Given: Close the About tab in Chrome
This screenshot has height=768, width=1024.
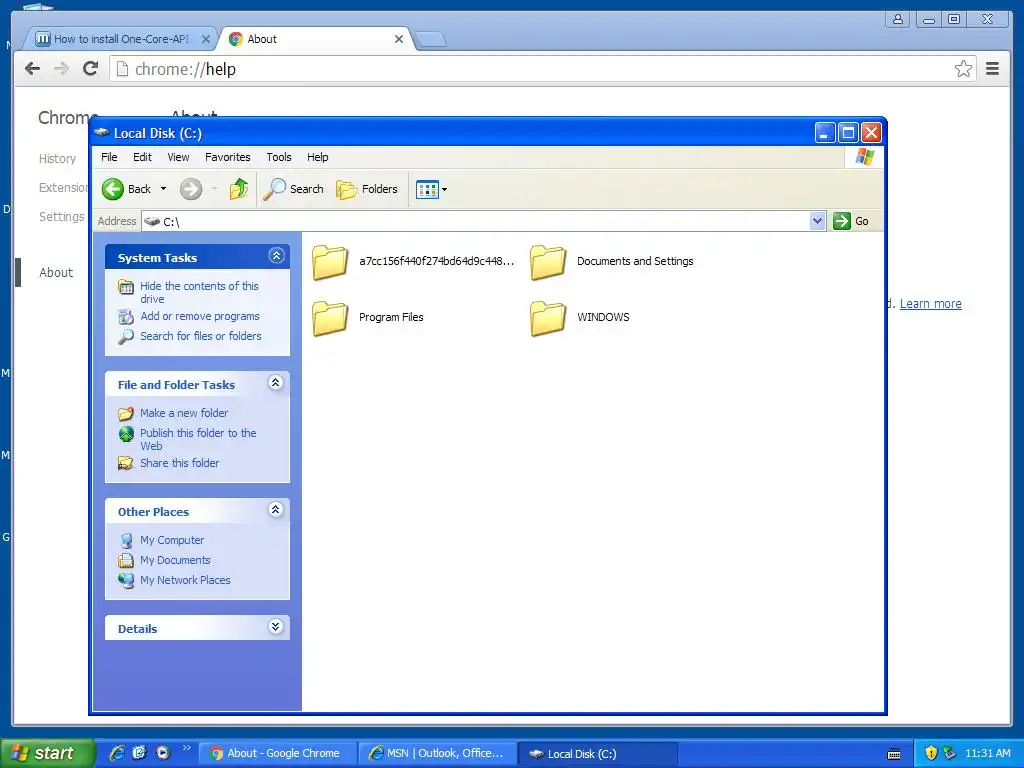Looking at the screenshot, I should tap(399, 39).
